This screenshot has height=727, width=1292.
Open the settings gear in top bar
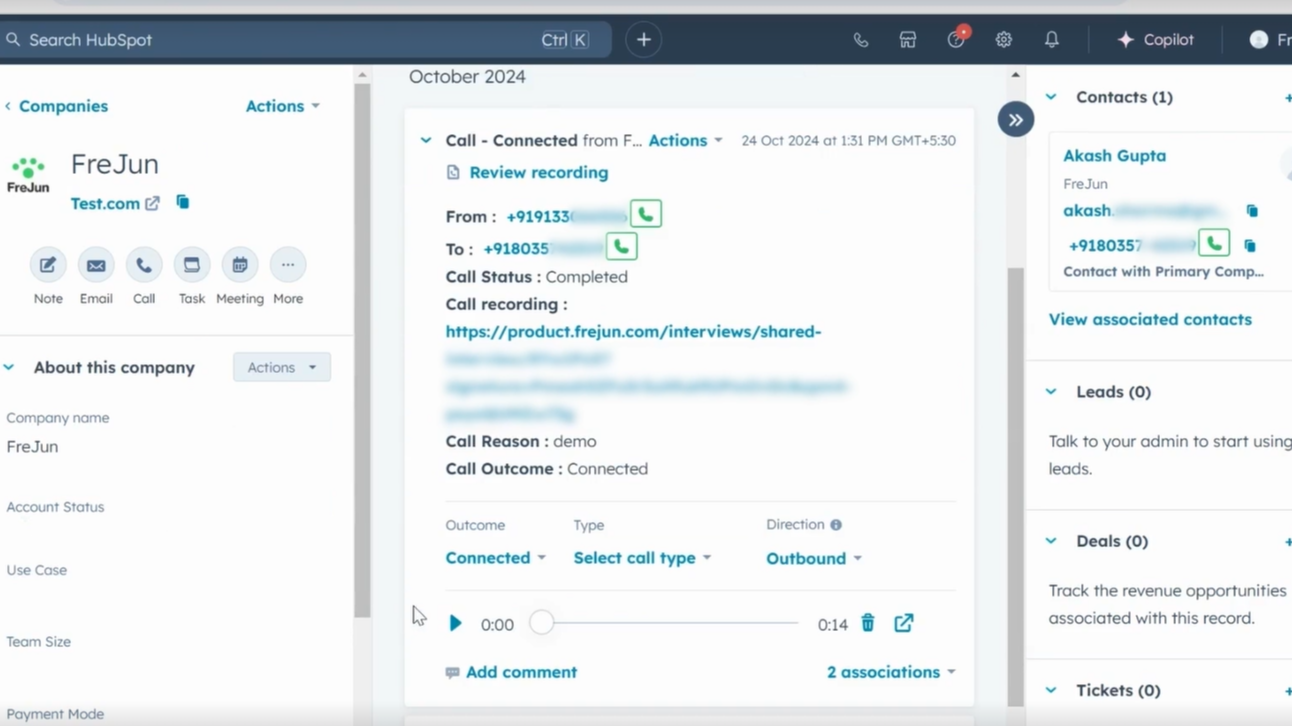point(1003,40)
